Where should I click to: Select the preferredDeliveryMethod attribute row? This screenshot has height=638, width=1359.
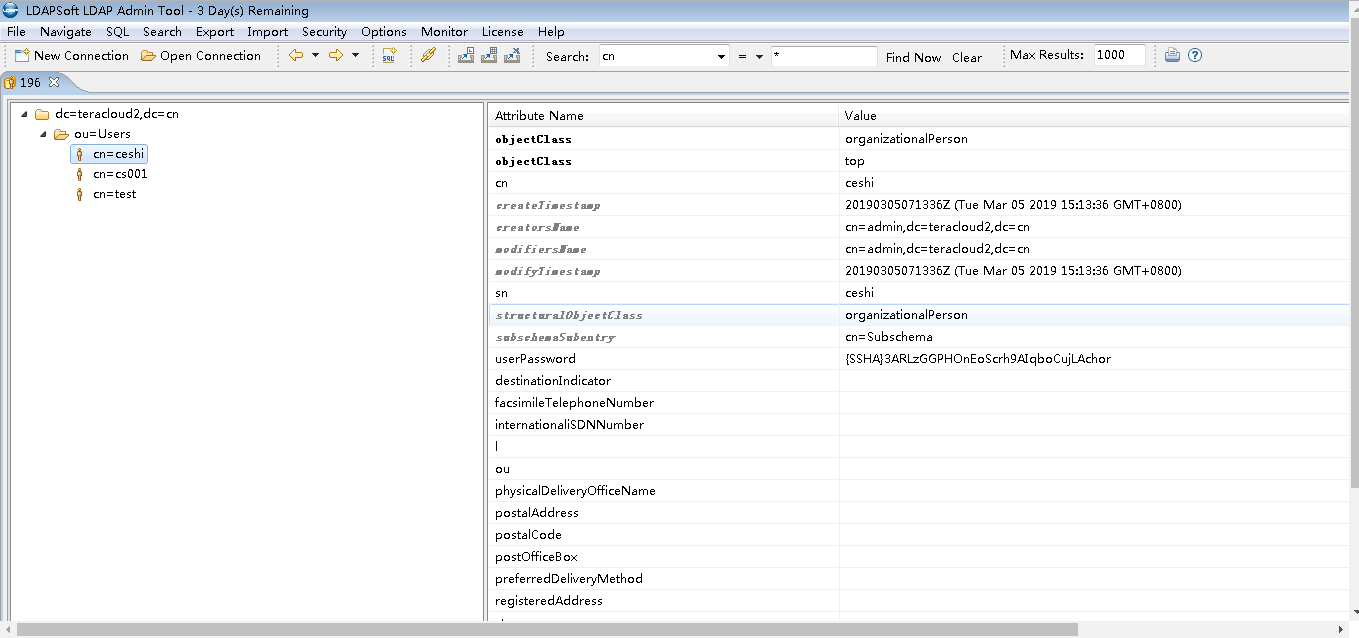pyautogui.click(x=920, y=579)
